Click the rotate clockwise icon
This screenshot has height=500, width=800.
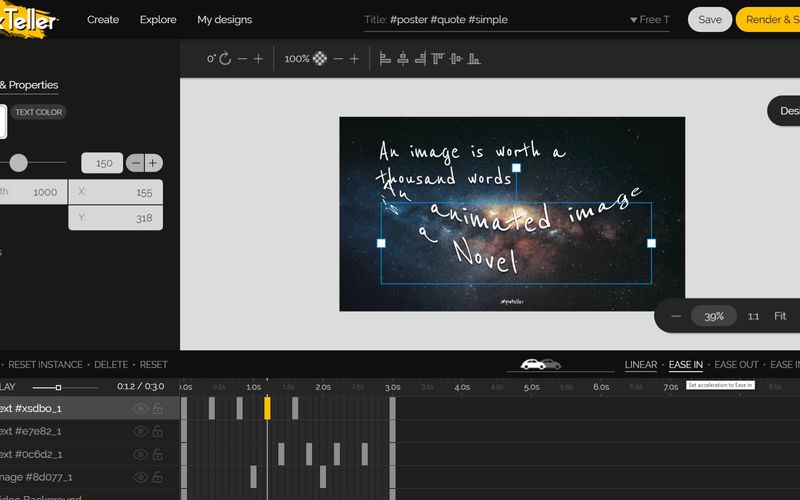click(225, 59)
